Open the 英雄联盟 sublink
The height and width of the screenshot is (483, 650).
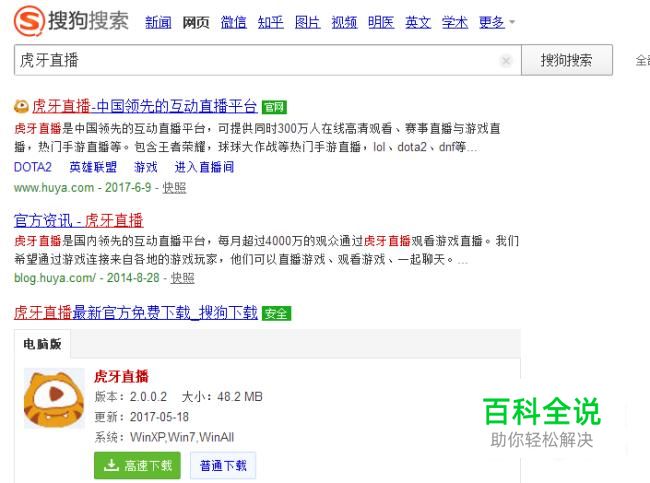[x=93, y=167]
